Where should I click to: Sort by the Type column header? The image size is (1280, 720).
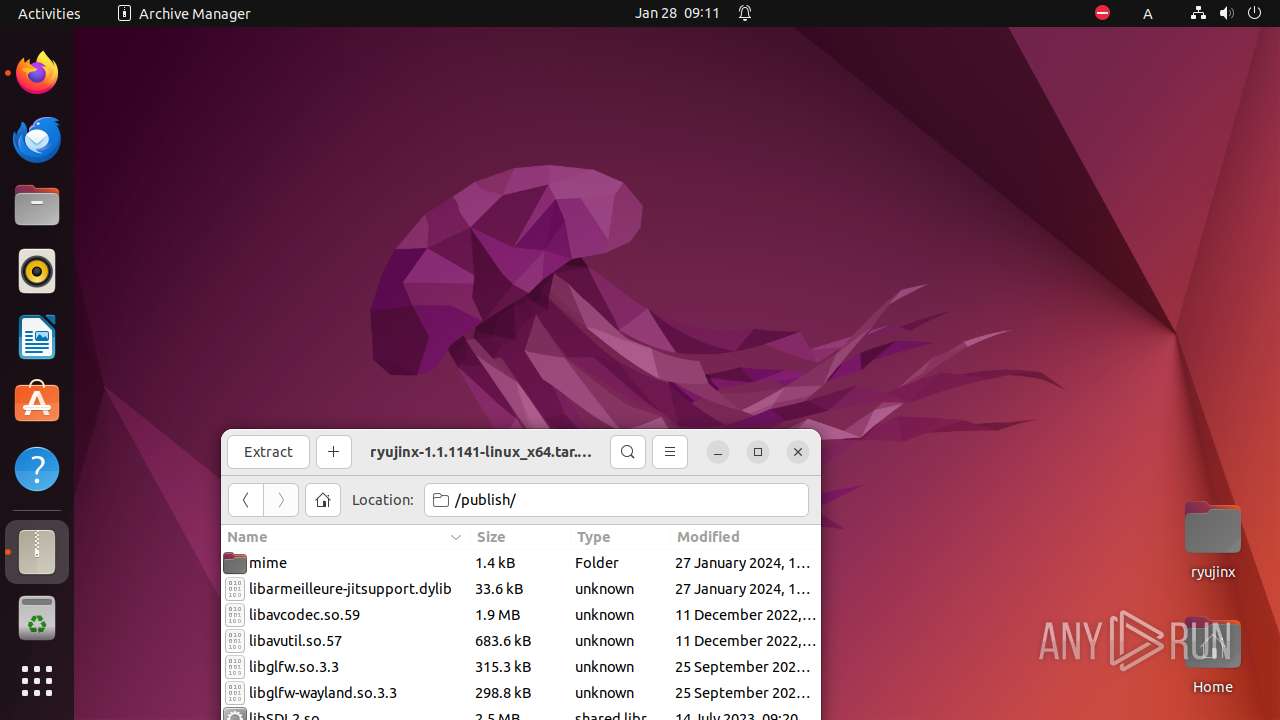click(620, 537)
